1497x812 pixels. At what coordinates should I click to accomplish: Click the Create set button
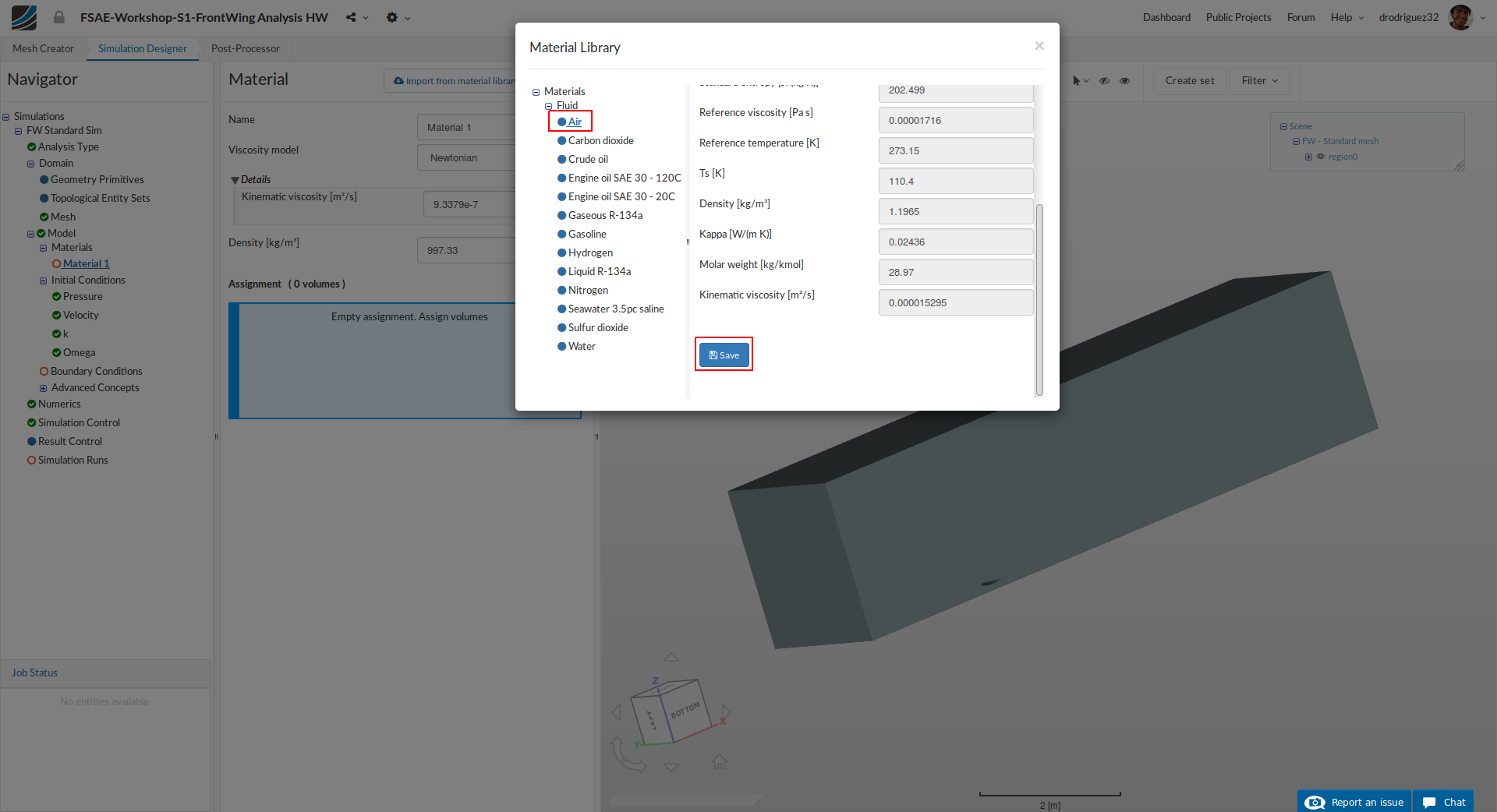pyautogui.click(x=1190, y=80)
